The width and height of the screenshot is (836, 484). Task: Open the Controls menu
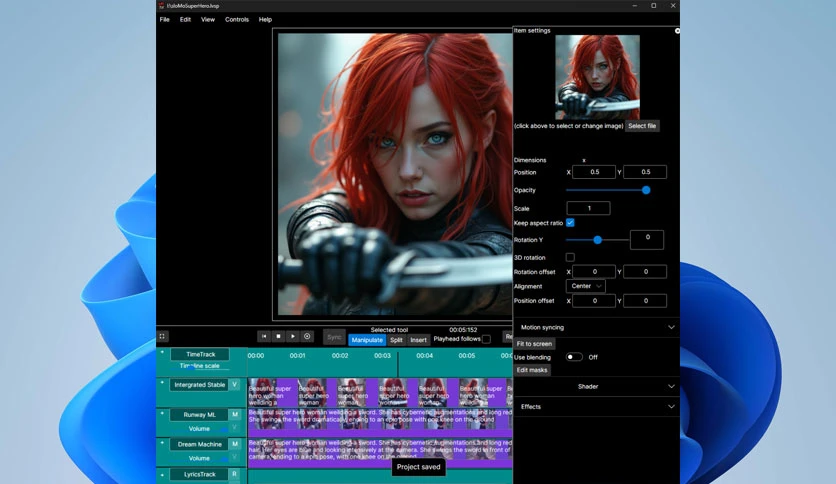pos(237,20)
